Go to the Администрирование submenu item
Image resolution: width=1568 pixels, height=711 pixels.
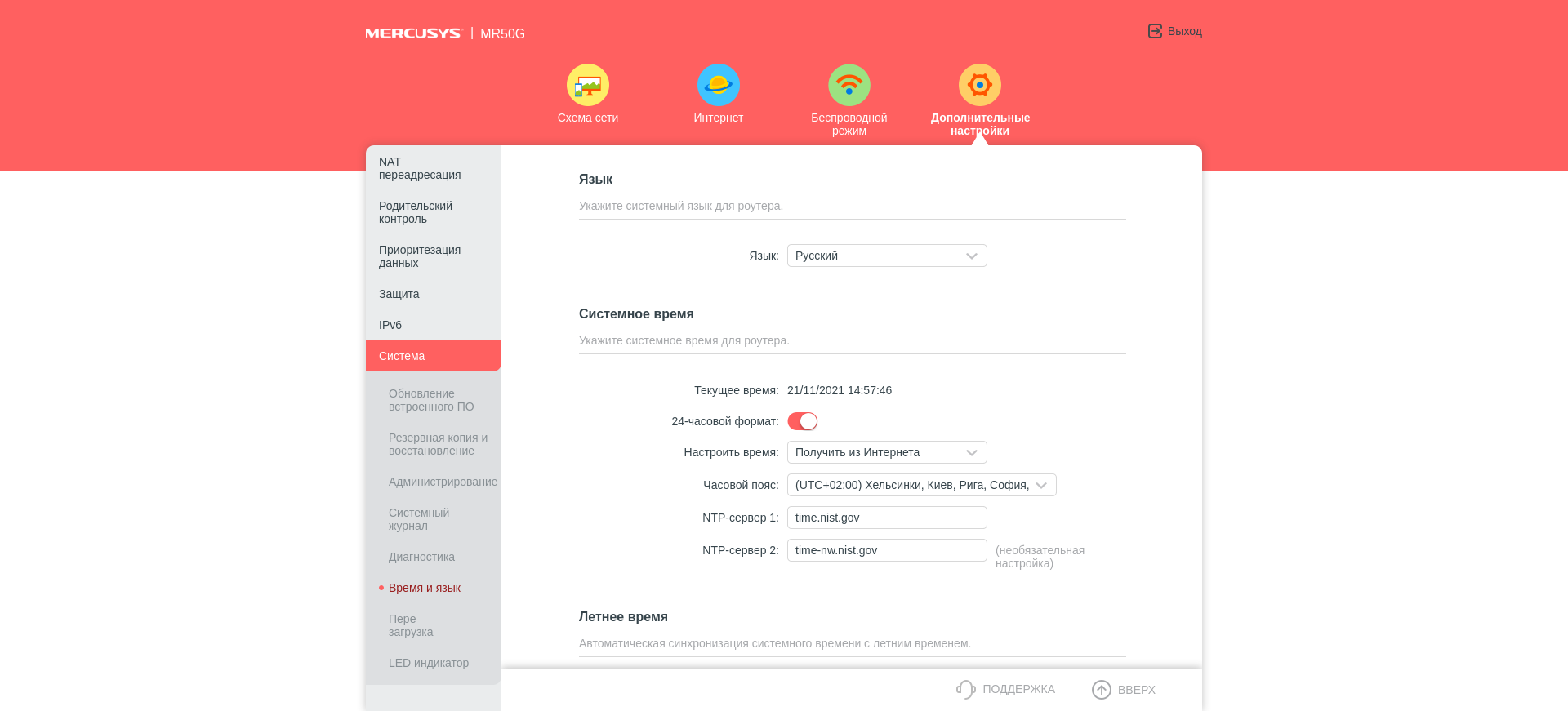pos(443,482)
